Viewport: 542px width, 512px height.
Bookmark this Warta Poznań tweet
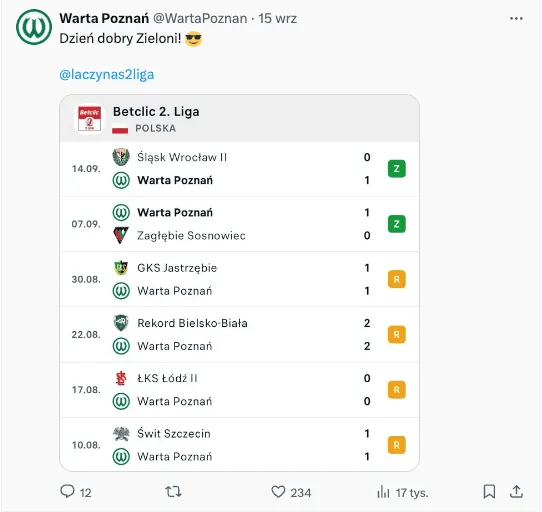coord(489,492)
